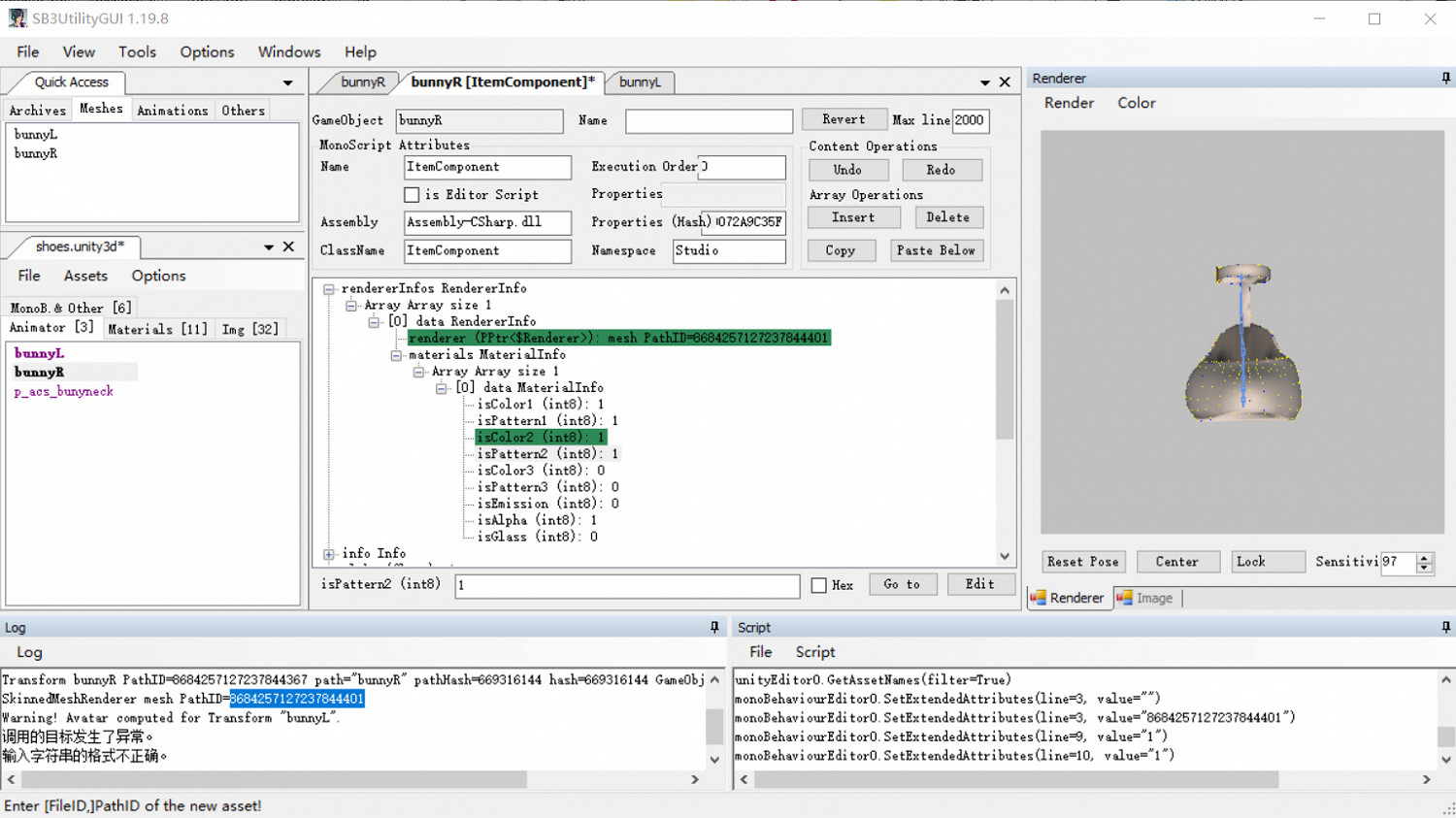Click the Revert button
The height and width of the screenshot is (818, 1456).
pos(843,120)
